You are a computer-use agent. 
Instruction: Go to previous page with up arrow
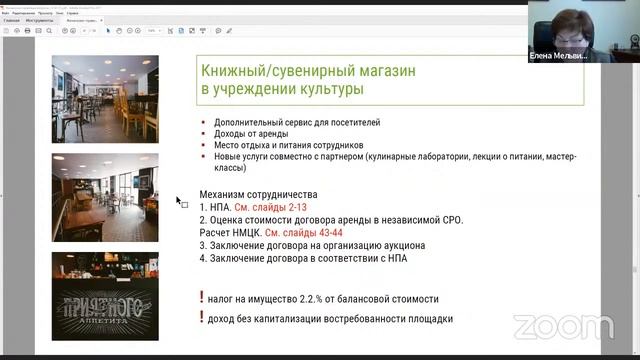coord(65,31)
